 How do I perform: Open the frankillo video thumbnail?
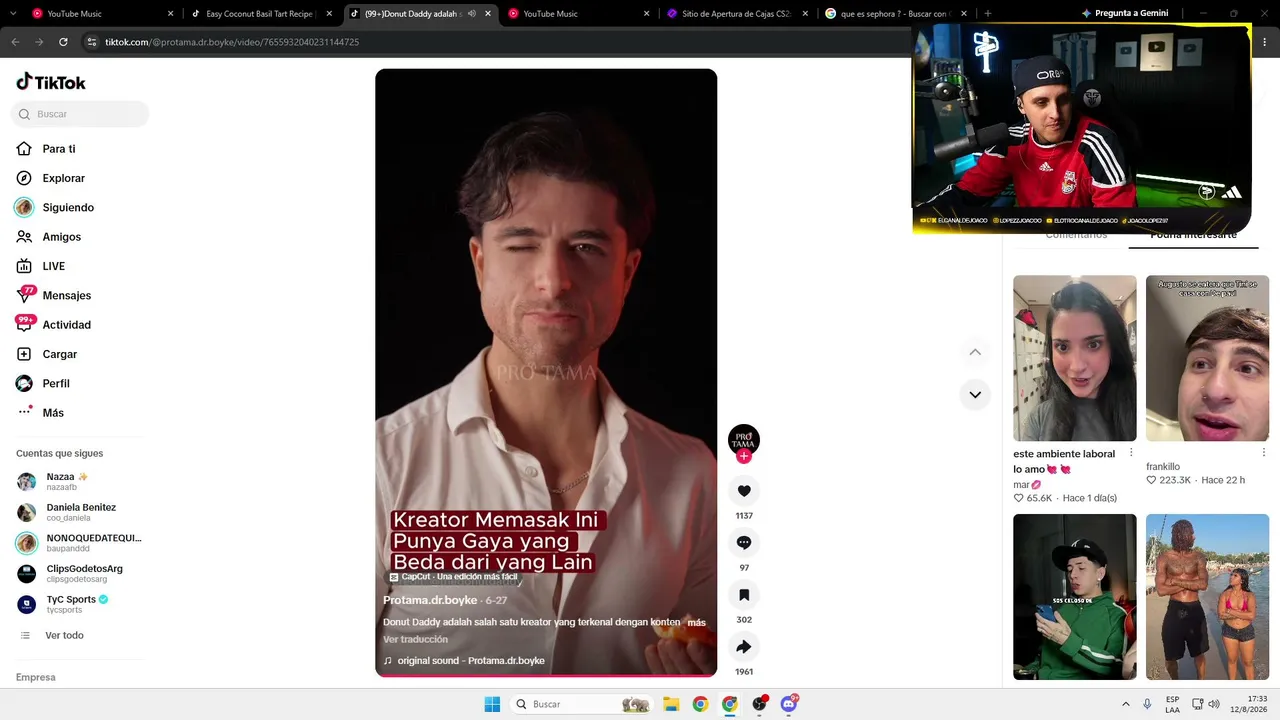[x=1207, y=358]
